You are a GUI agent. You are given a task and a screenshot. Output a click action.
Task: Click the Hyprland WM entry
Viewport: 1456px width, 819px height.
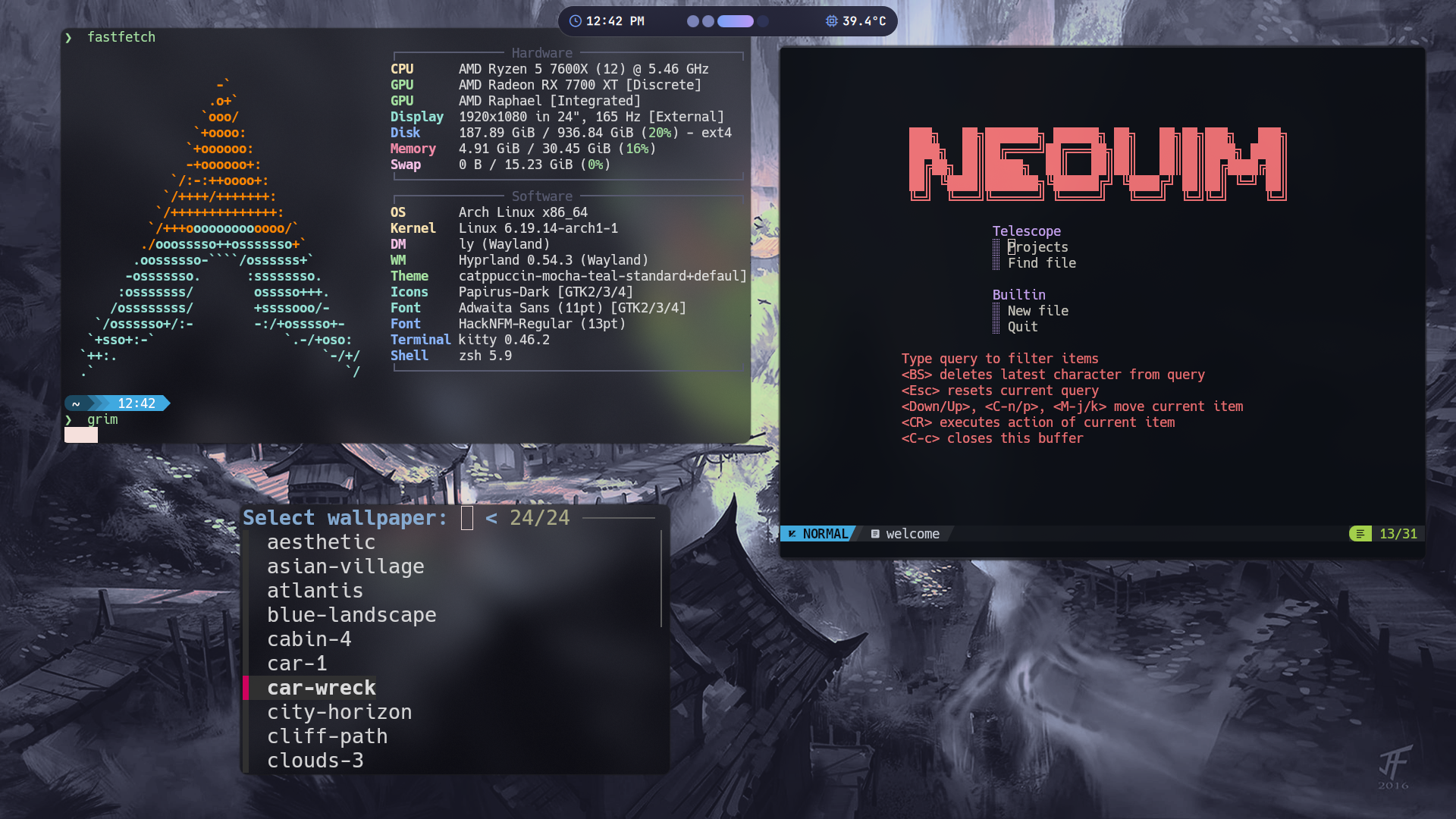point(554,260)
